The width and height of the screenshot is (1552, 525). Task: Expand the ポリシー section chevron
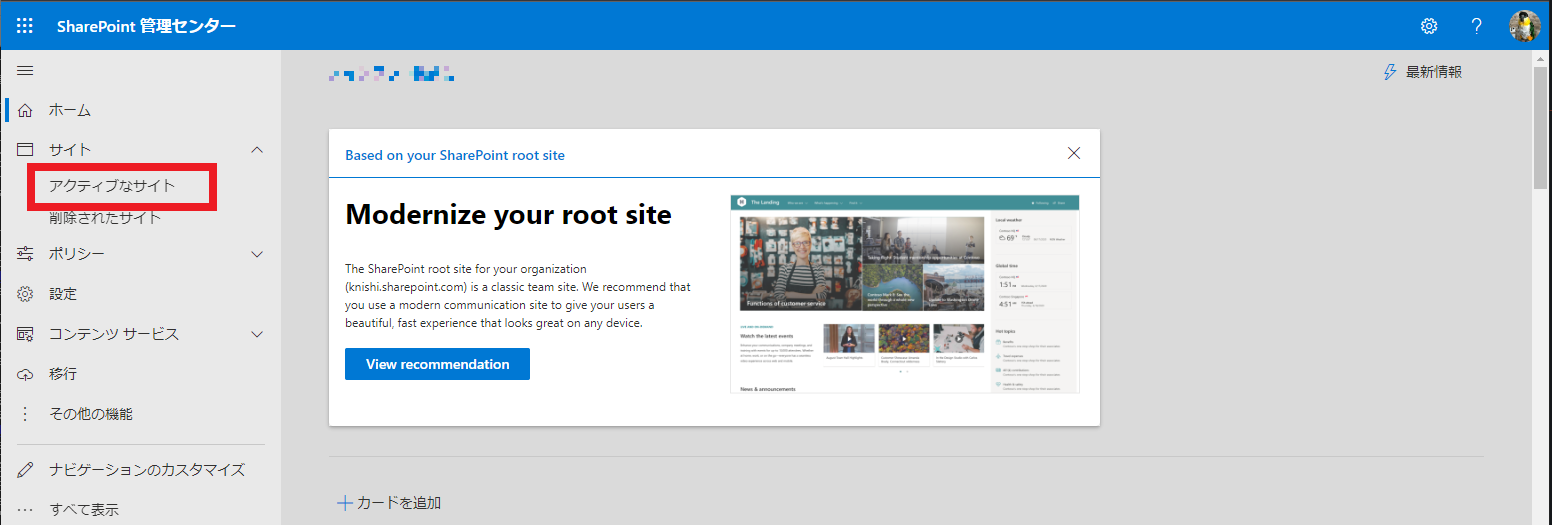click(x=257, y=254)
